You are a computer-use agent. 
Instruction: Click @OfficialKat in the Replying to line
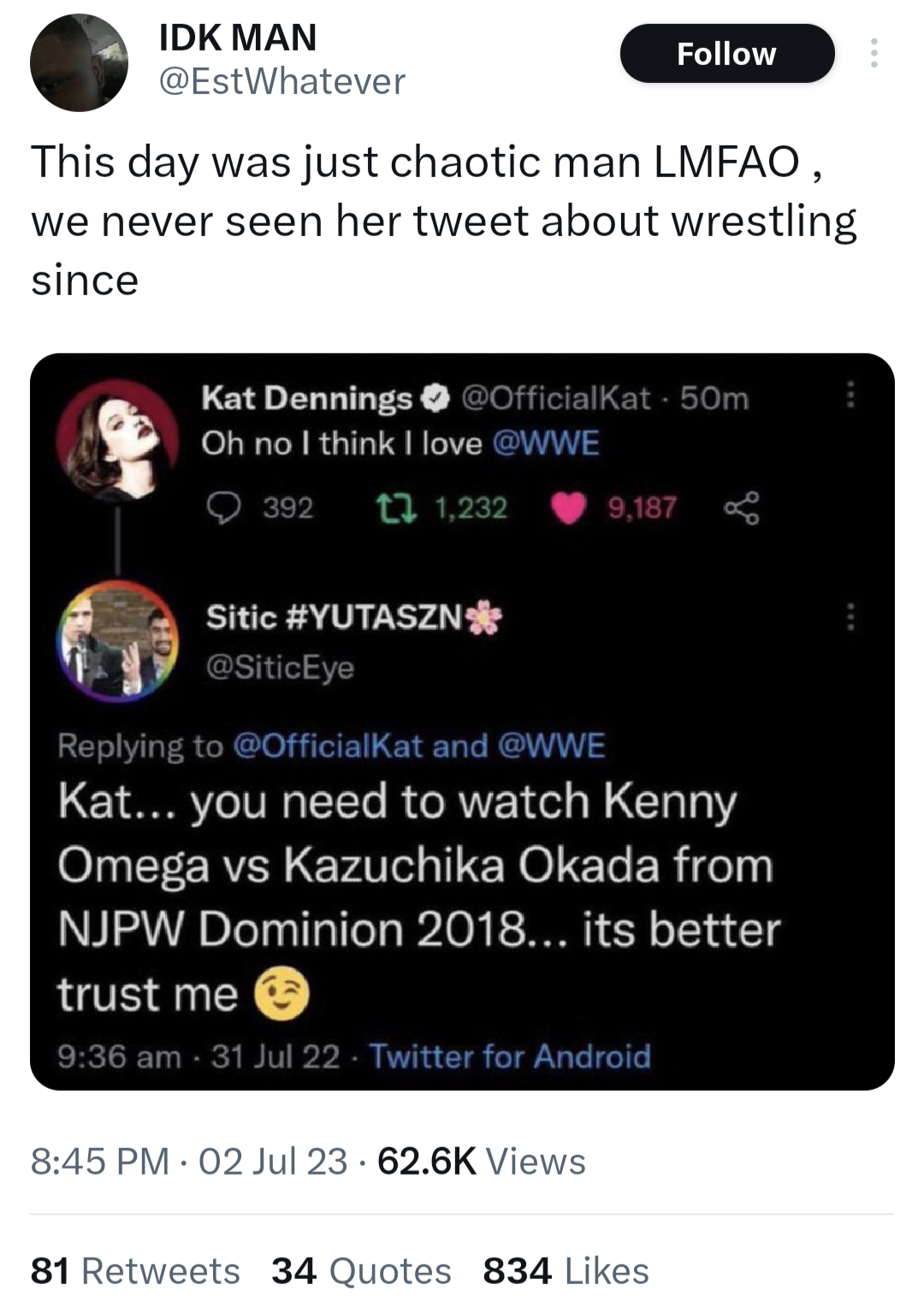tap(328, 746)
